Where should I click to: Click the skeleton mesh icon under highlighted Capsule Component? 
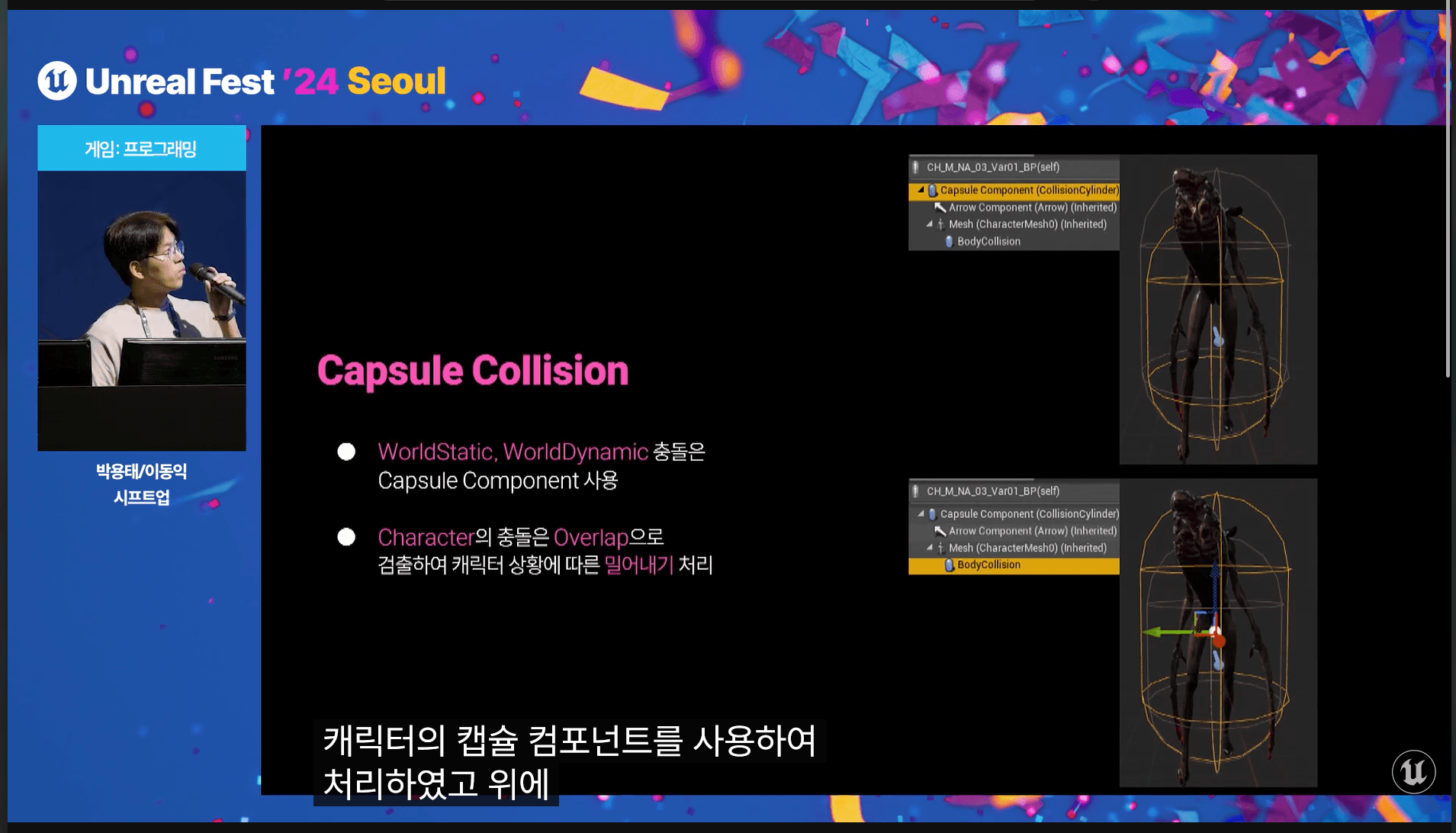(940, 224)
